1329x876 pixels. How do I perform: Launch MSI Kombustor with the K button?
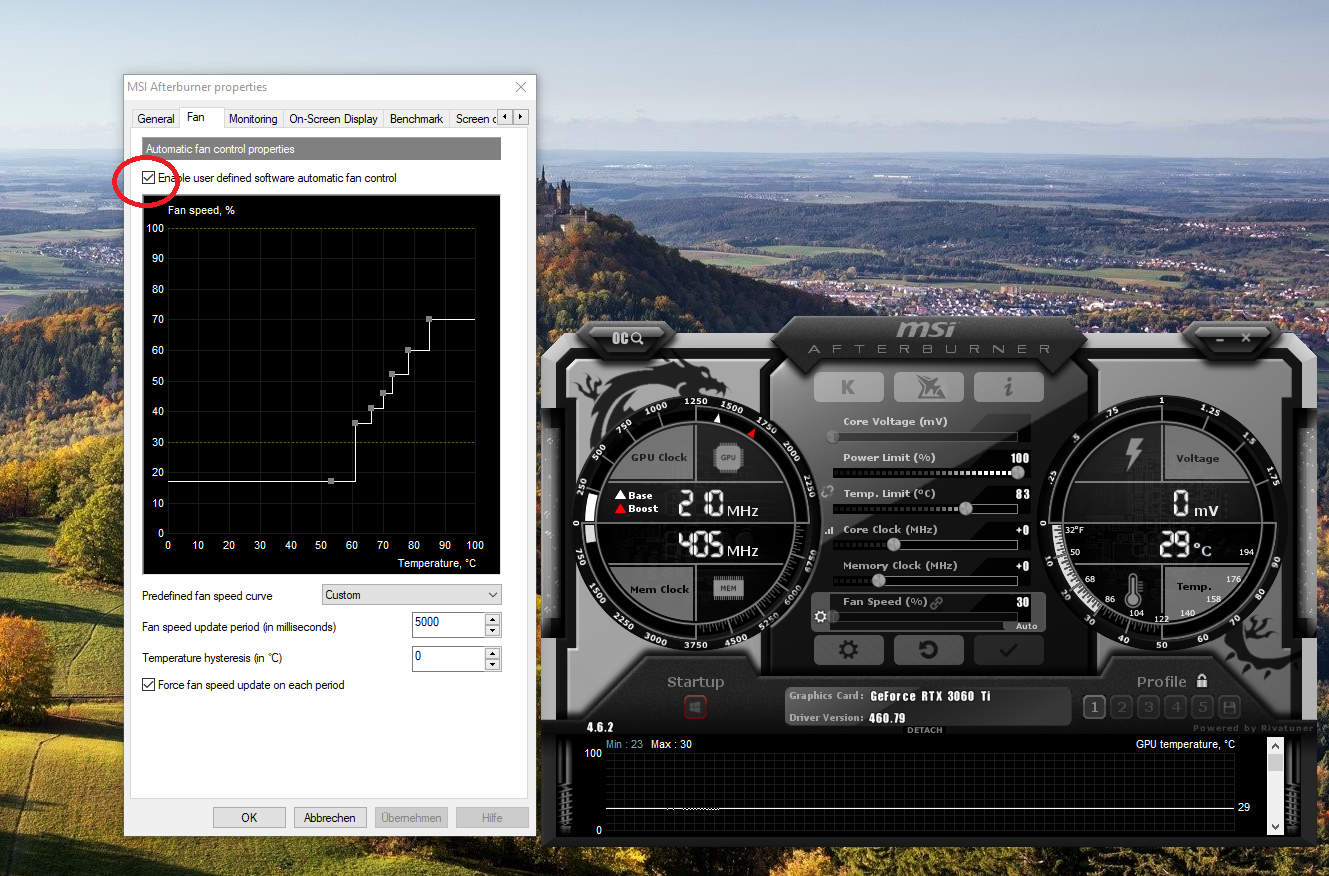tap(848, 386)
